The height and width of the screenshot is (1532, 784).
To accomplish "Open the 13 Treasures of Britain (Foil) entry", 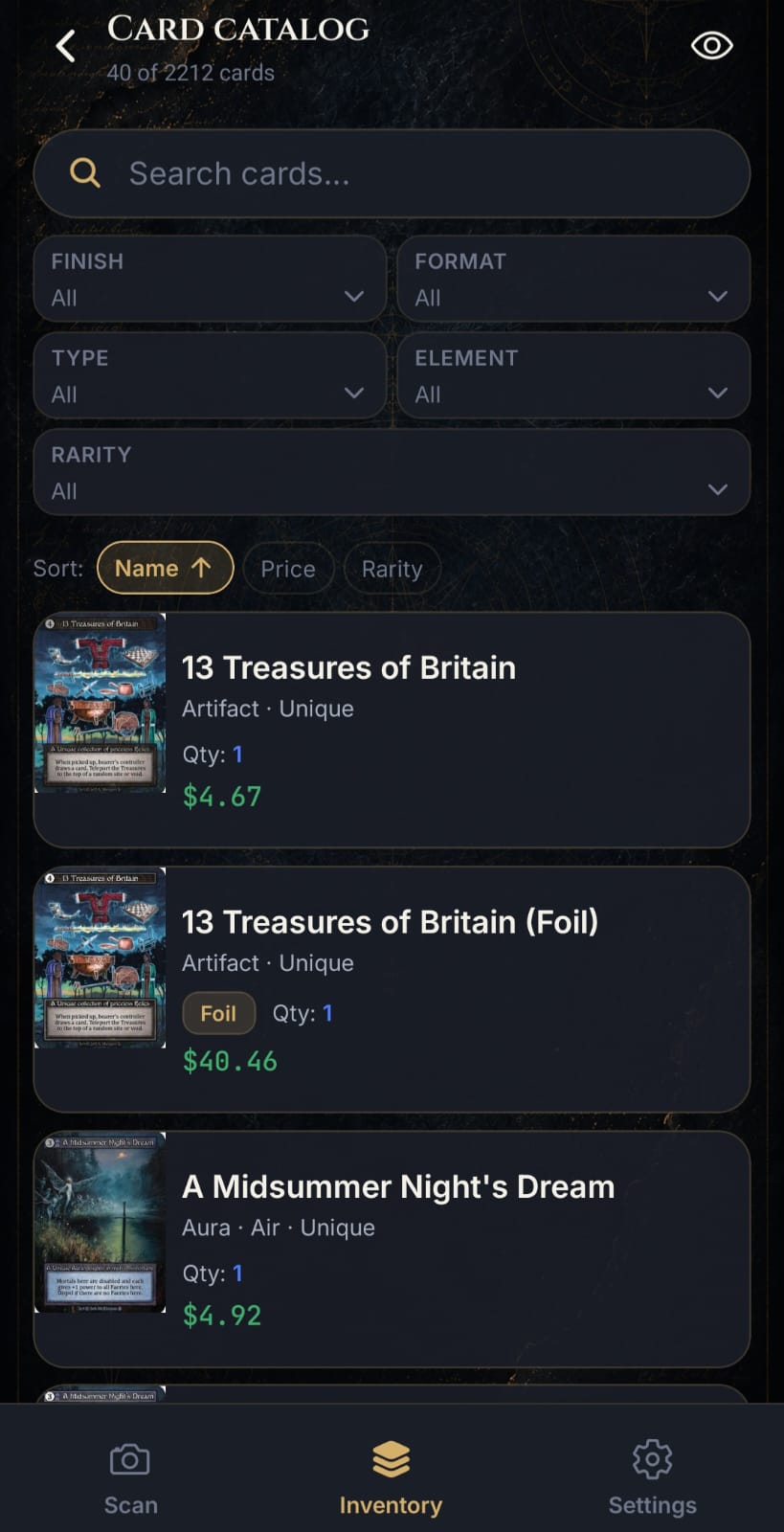I will click(392, 989).
